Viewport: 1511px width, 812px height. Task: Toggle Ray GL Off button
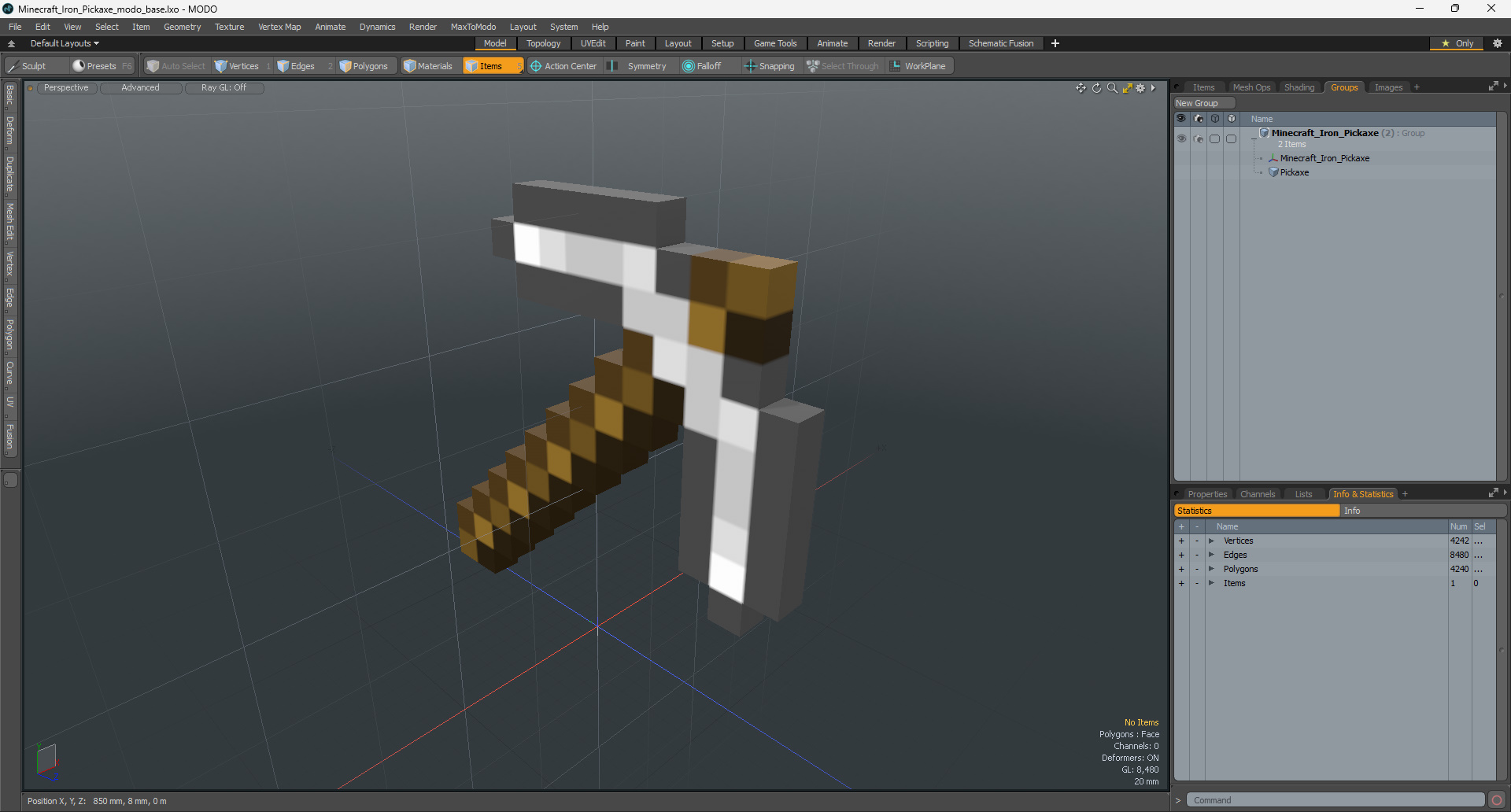tap(224, 88)
